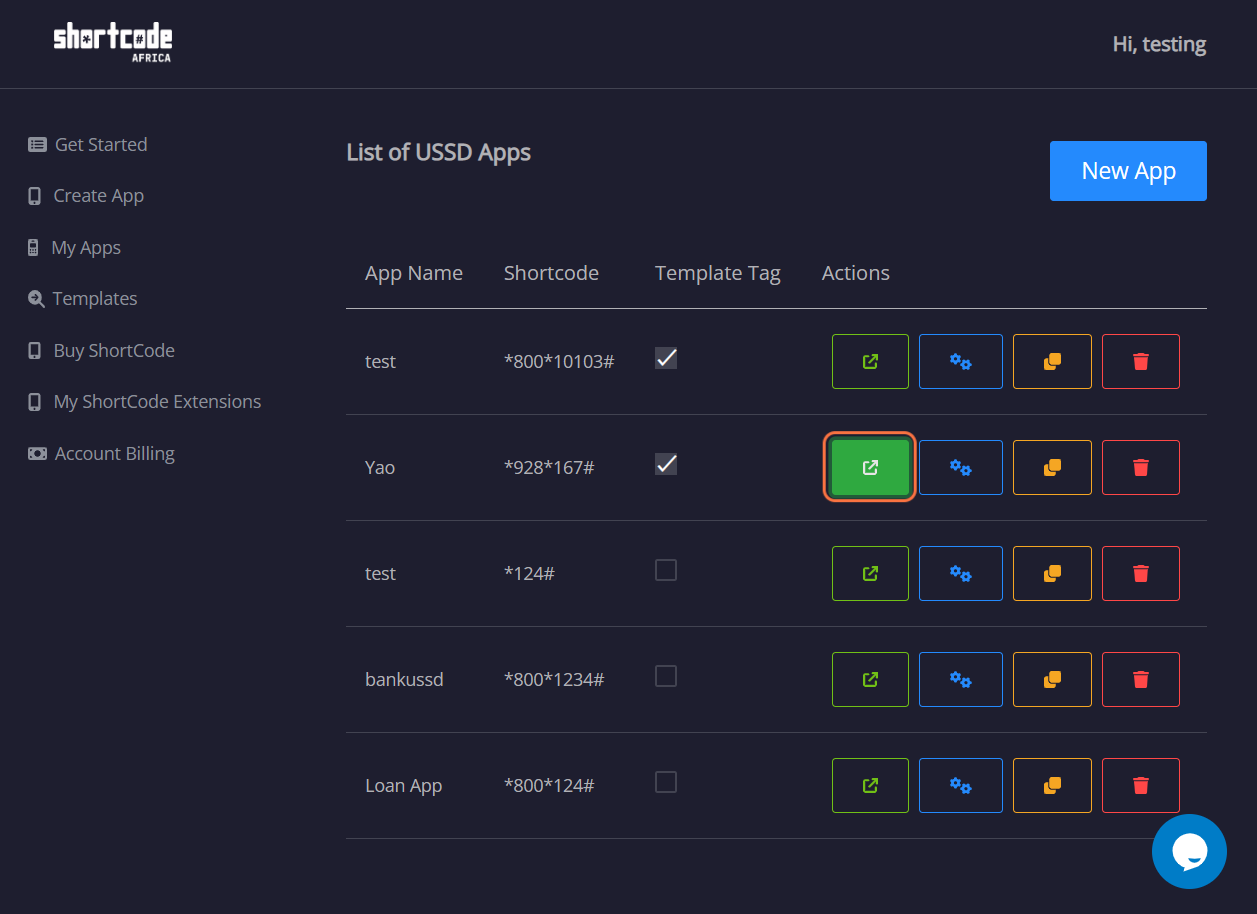Click the Shortcode column header
Screen dimensions: 1257x914
coord(551,273)
